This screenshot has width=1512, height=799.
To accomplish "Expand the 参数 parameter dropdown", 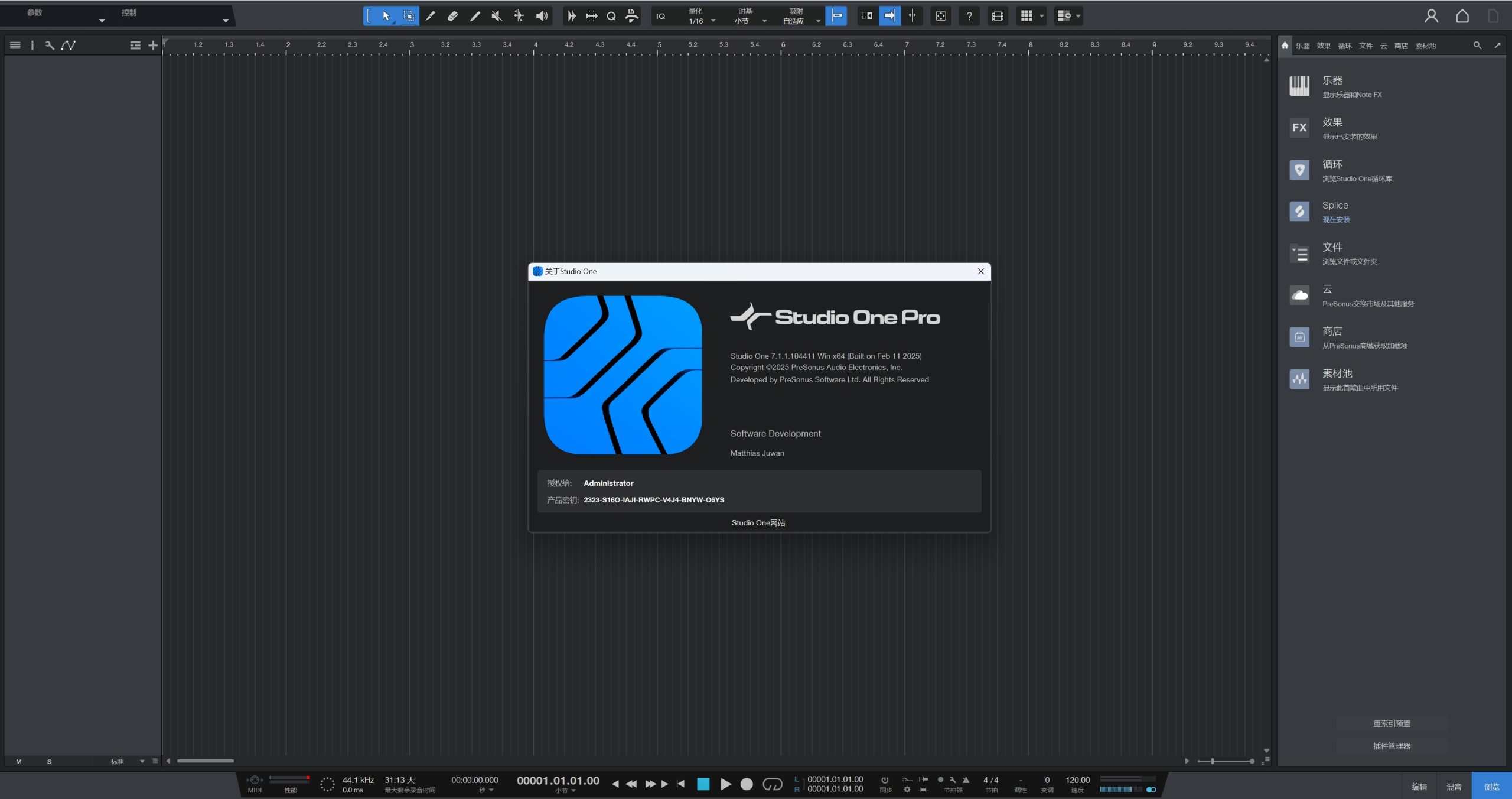I will point(102,21).
